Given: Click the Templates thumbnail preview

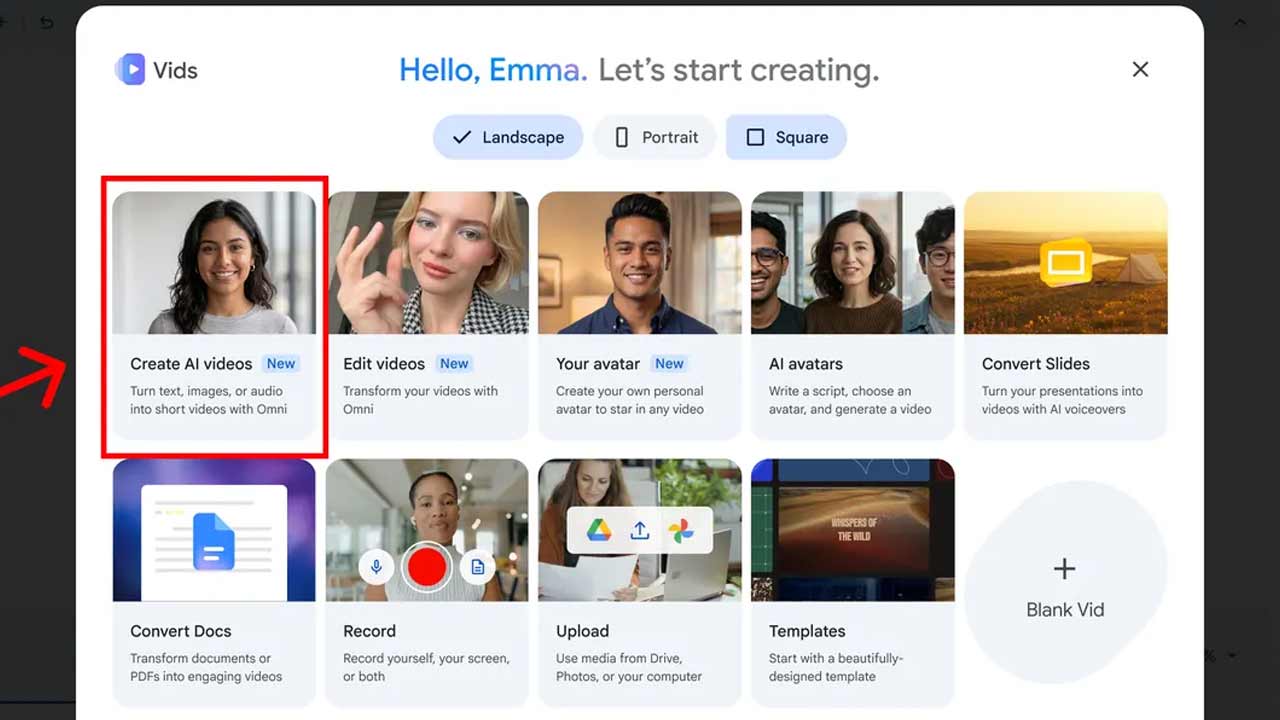Looking at the screenshot, I should pos(853,530).
